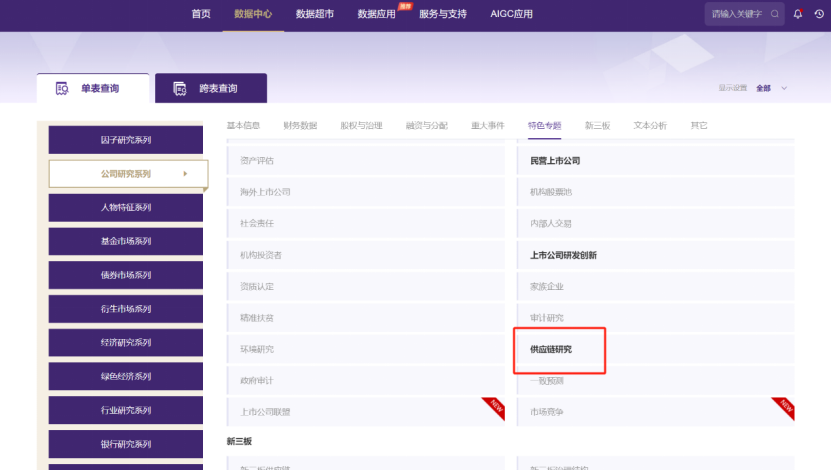Select 绿色经济系列 in sidebar

(x=126, y=376)
